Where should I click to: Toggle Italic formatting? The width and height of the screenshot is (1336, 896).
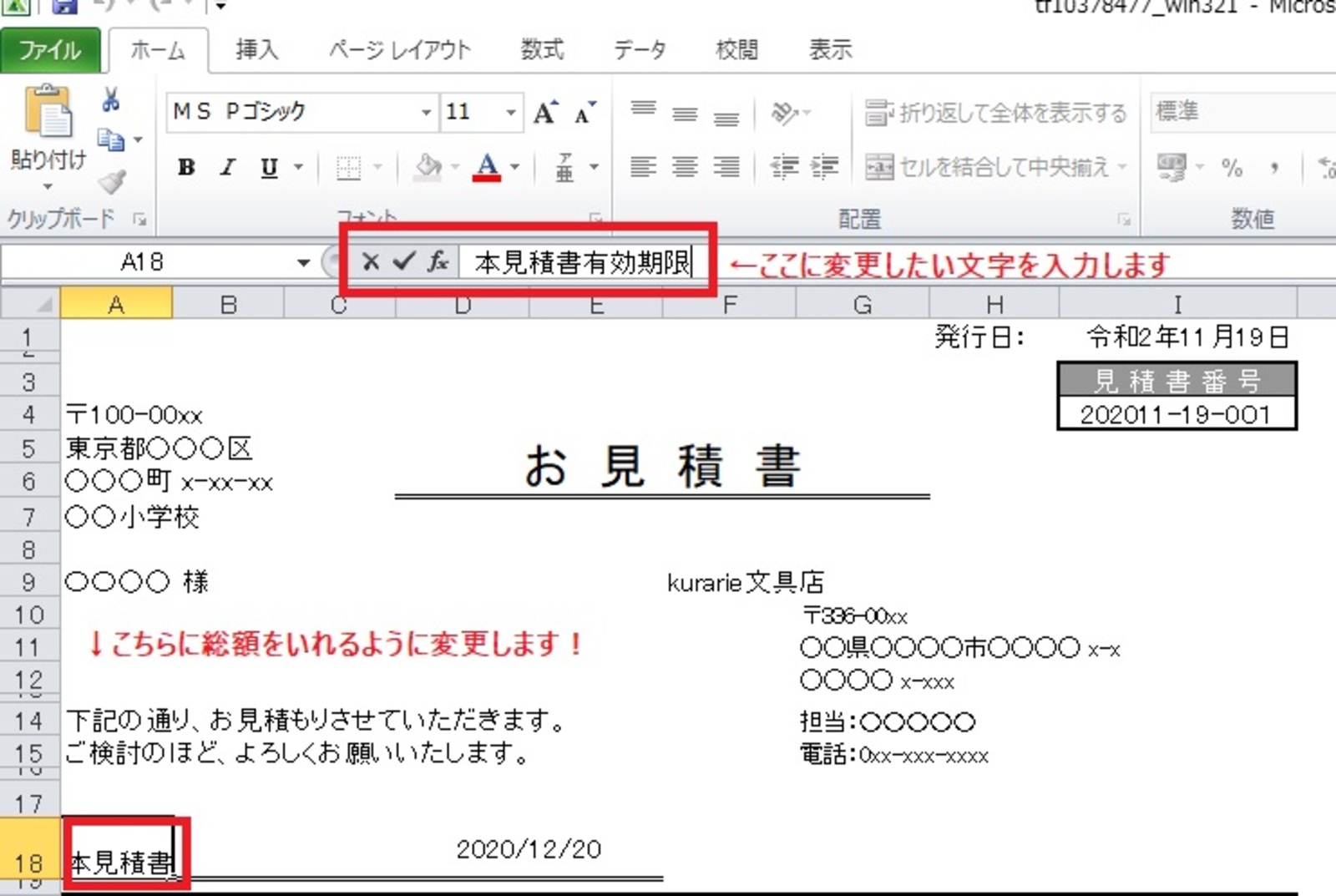point(227,167)
